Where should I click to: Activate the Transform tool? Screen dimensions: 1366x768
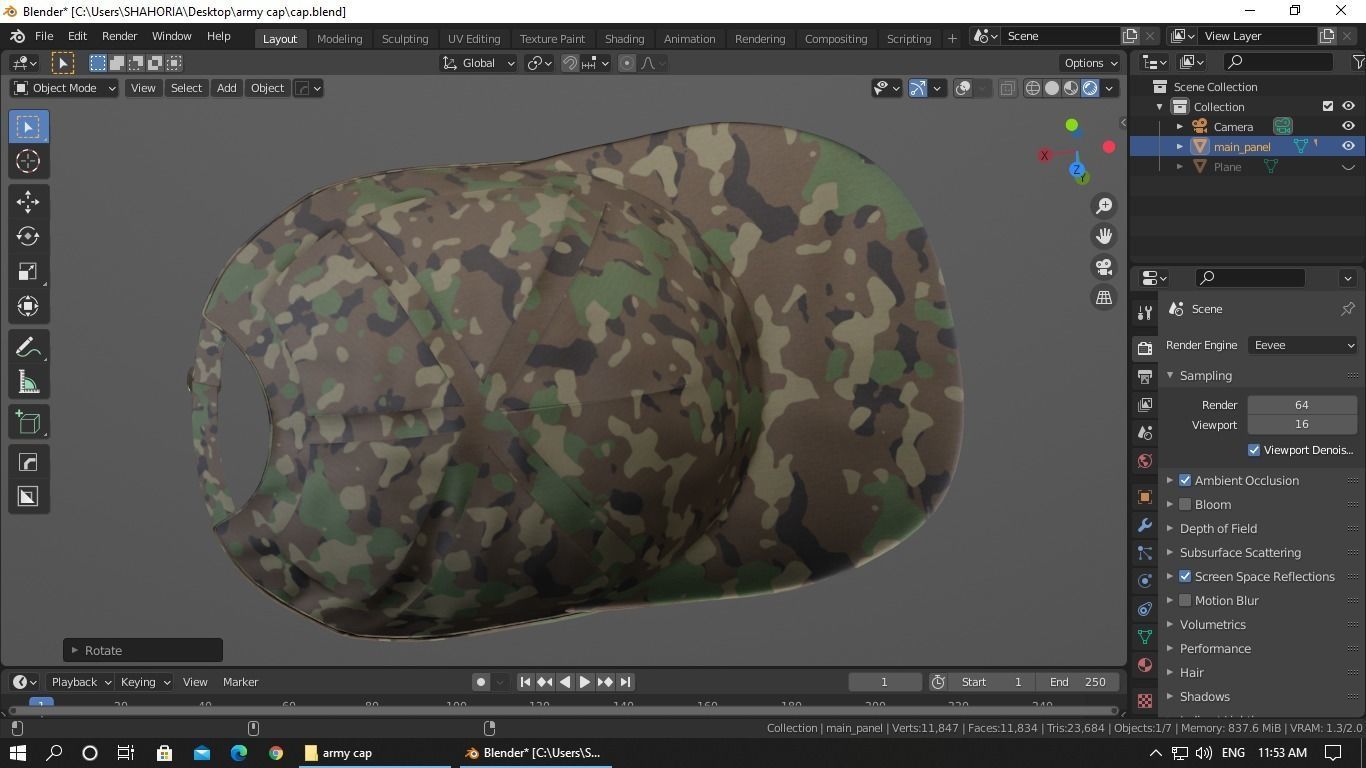pyautogui.click(x=28, y=306)
